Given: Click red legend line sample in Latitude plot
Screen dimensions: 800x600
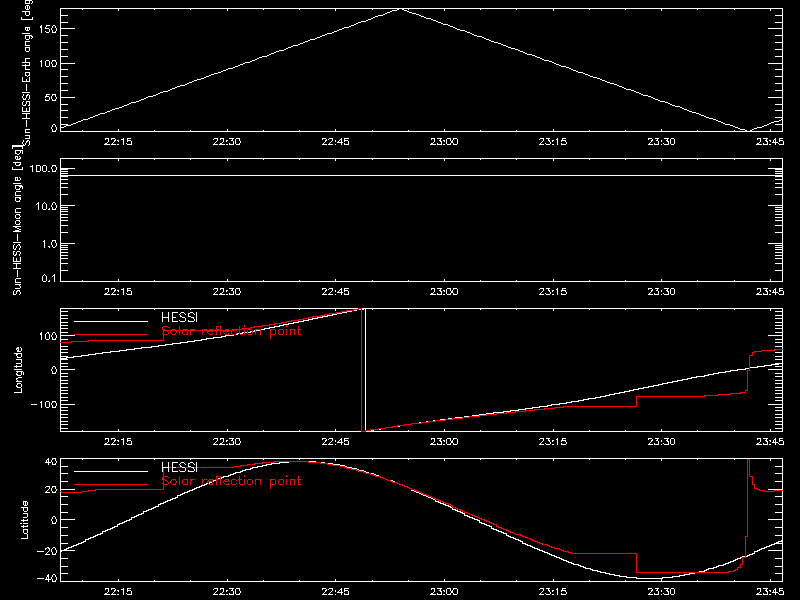Looking at the screenshot, I should click(x=111, y=485).
